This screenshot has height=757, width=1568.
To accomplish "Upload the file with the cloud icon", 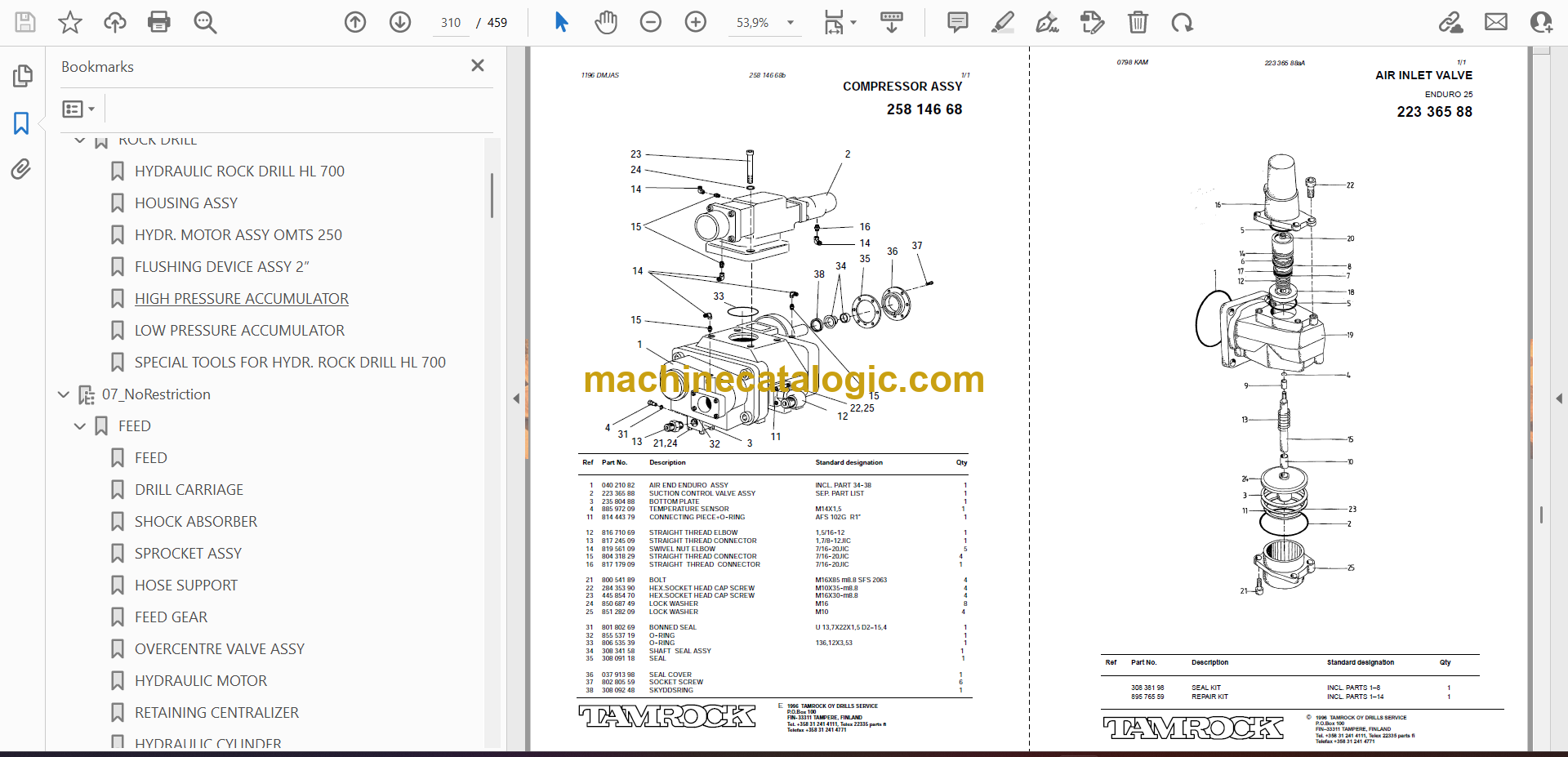I will [x=115, y=22].
